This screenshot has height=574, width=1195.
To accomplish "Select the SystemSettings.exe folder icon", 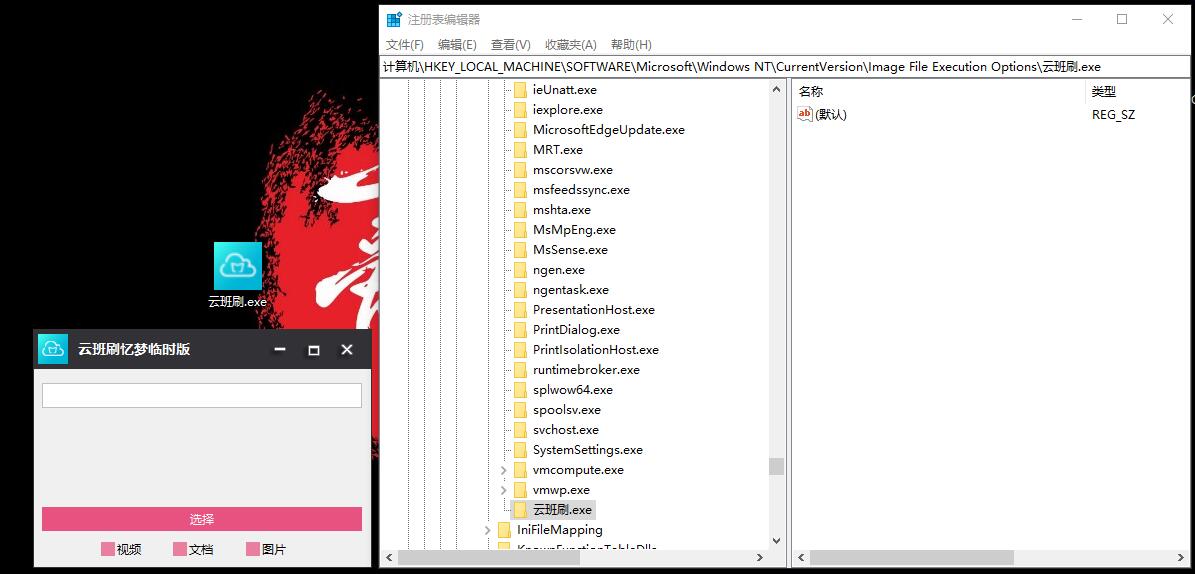I will tap(520, 450).
